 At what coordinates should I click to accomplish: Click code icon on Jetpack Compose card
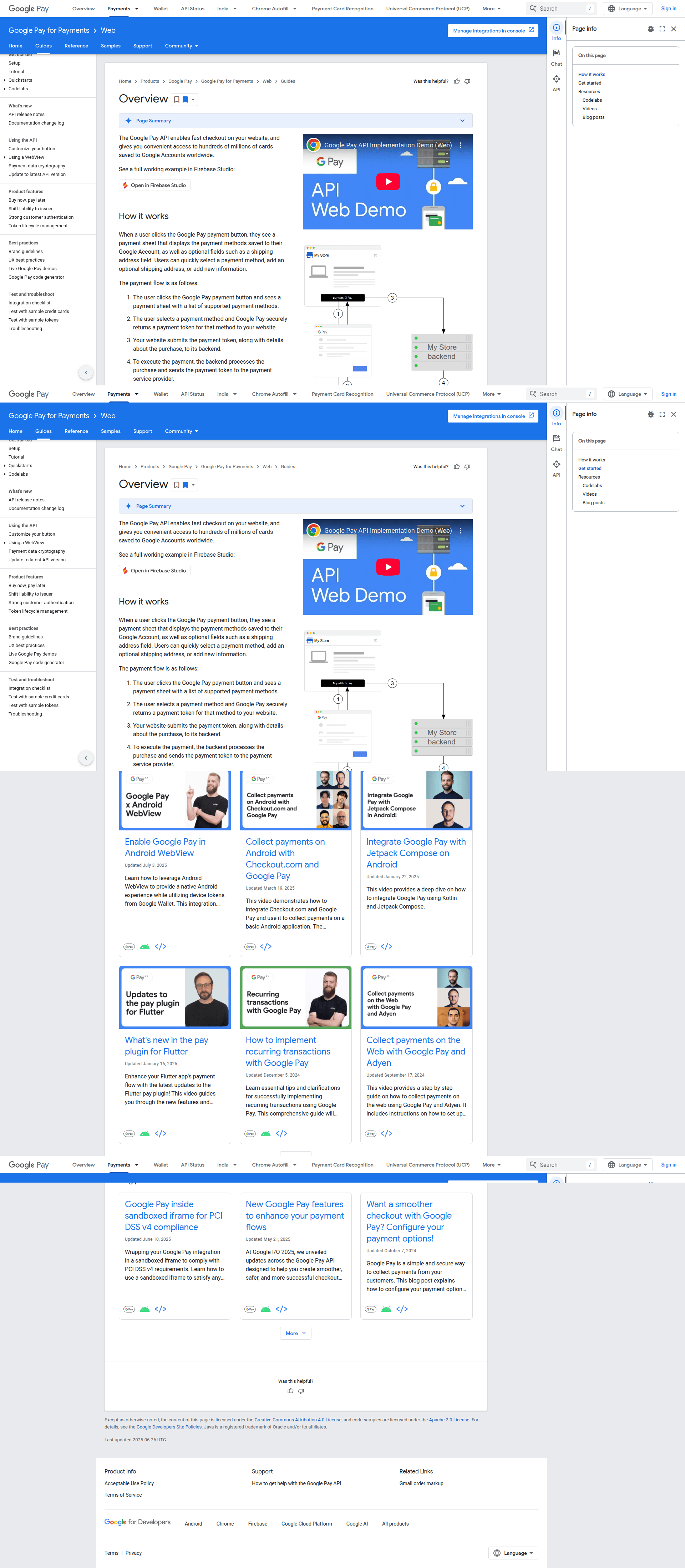pos(386,946)
